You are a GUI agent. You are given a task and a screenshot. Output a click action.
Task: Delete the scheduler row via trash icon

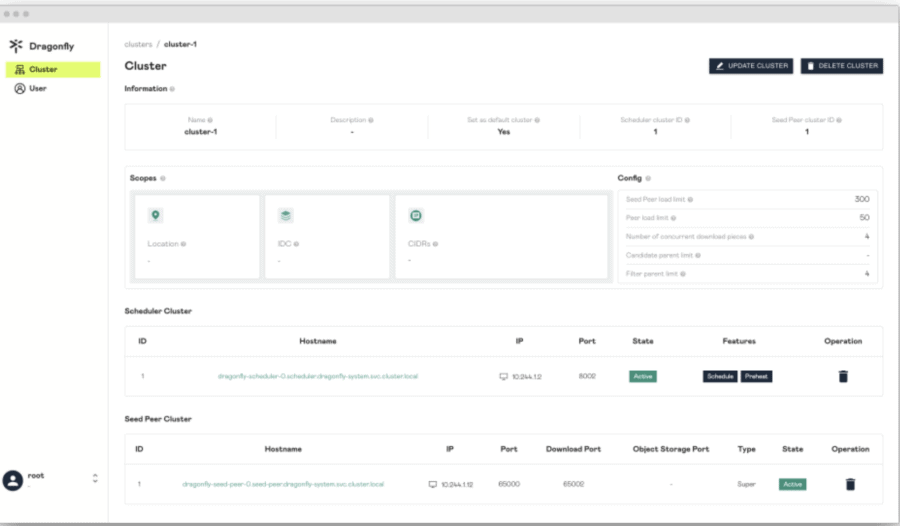843,377
